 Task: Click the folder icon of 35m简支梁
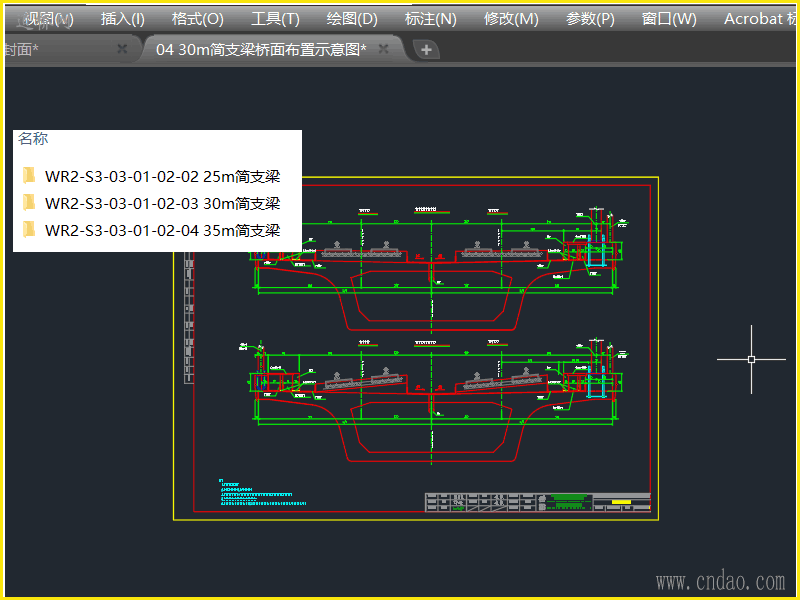click(x=30, y=230)
